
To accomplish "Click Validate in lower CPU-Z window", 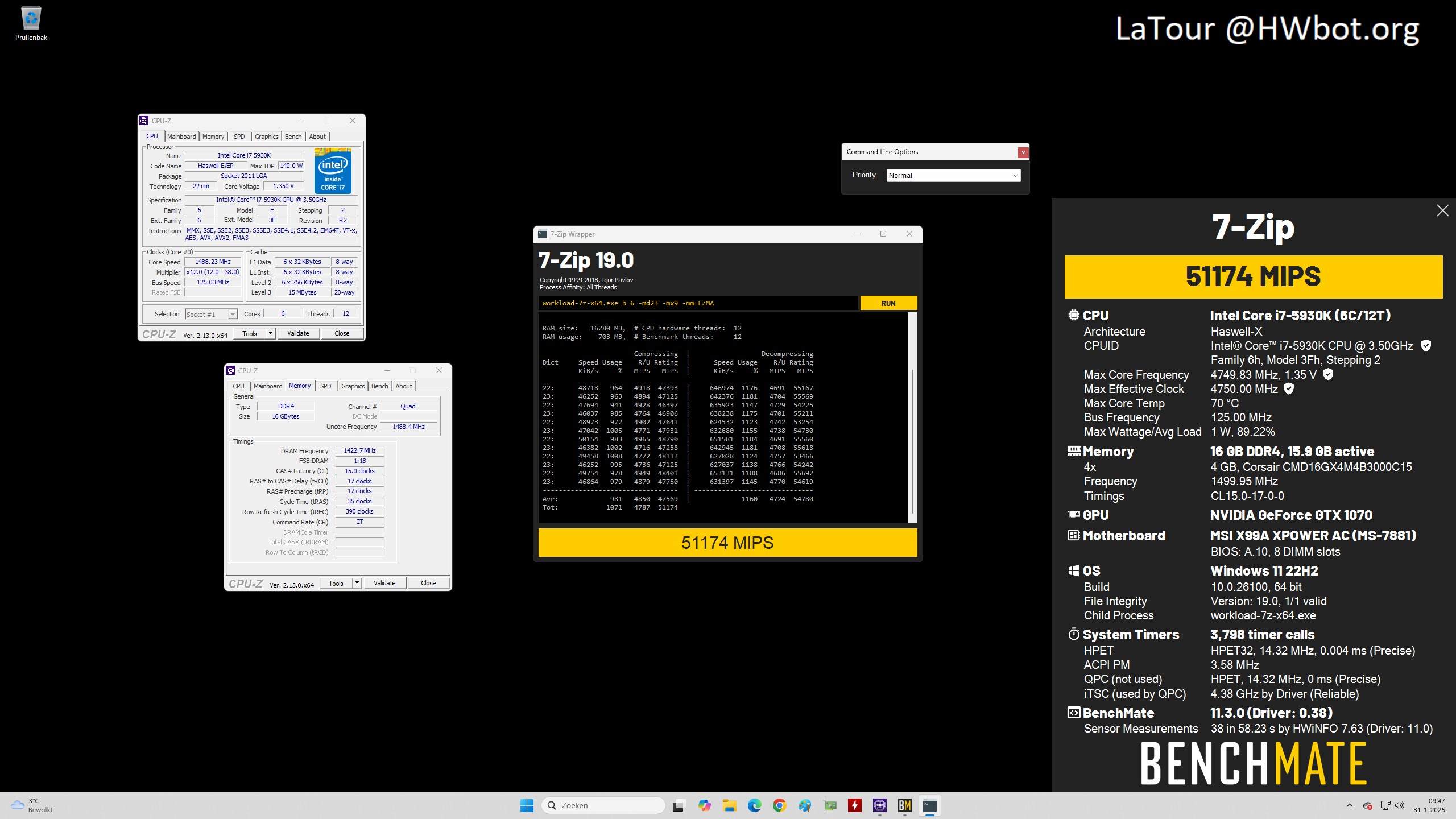I will (384, 583).
